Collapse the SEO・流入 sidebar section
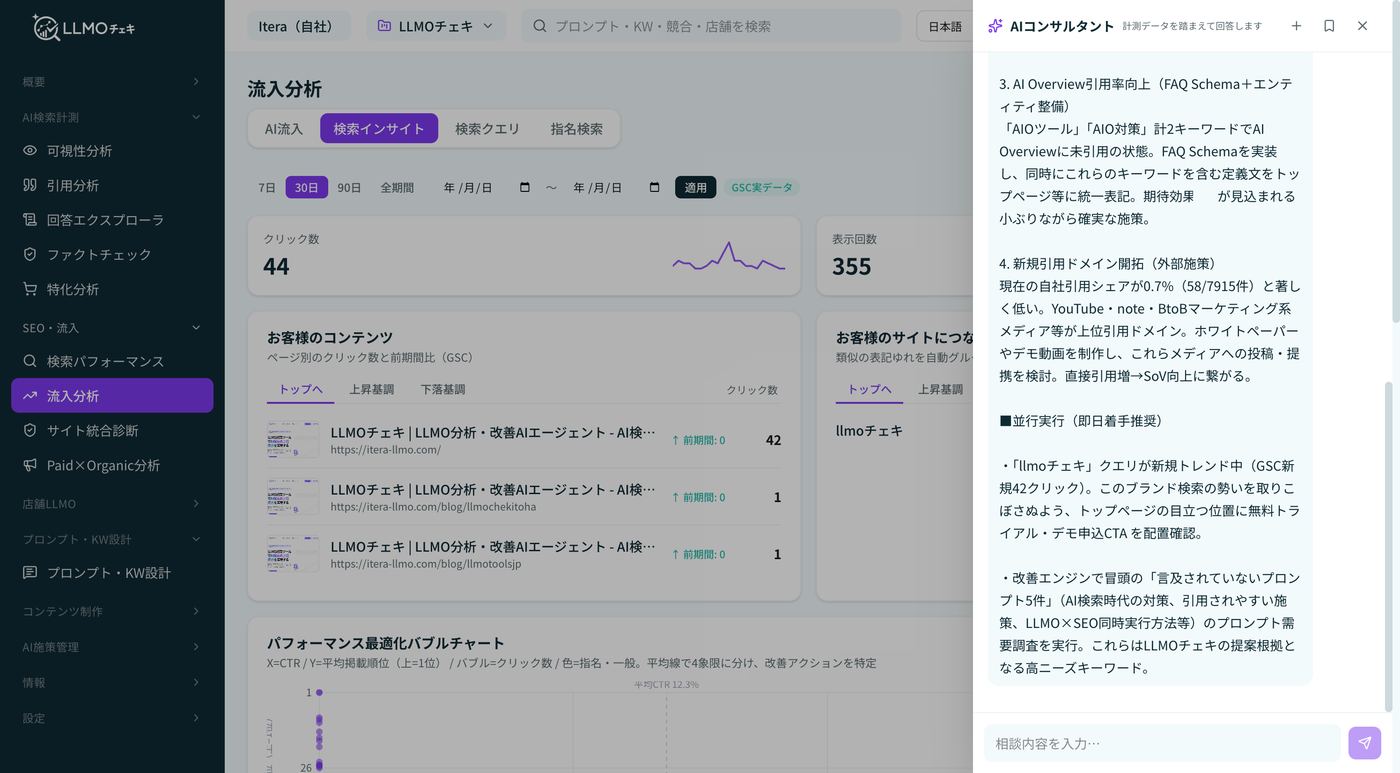Viewport: 1400px width, 773px height. [112, 328]
